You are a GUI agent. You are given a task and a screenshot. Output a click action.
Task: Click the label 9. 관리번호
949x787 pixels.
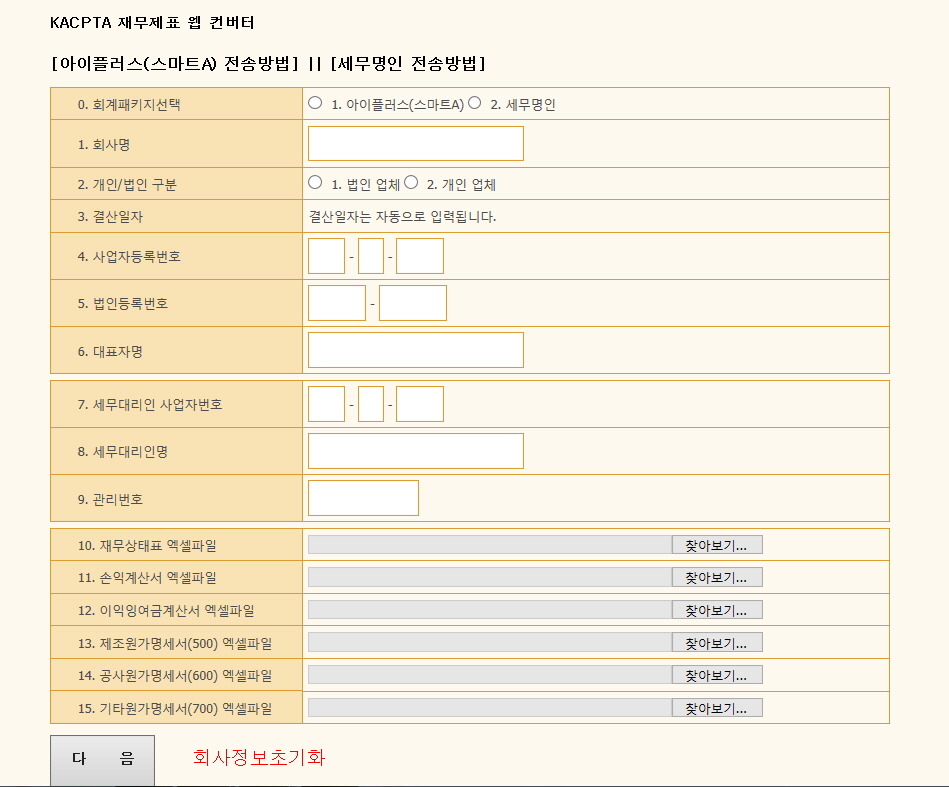[110, 499]
